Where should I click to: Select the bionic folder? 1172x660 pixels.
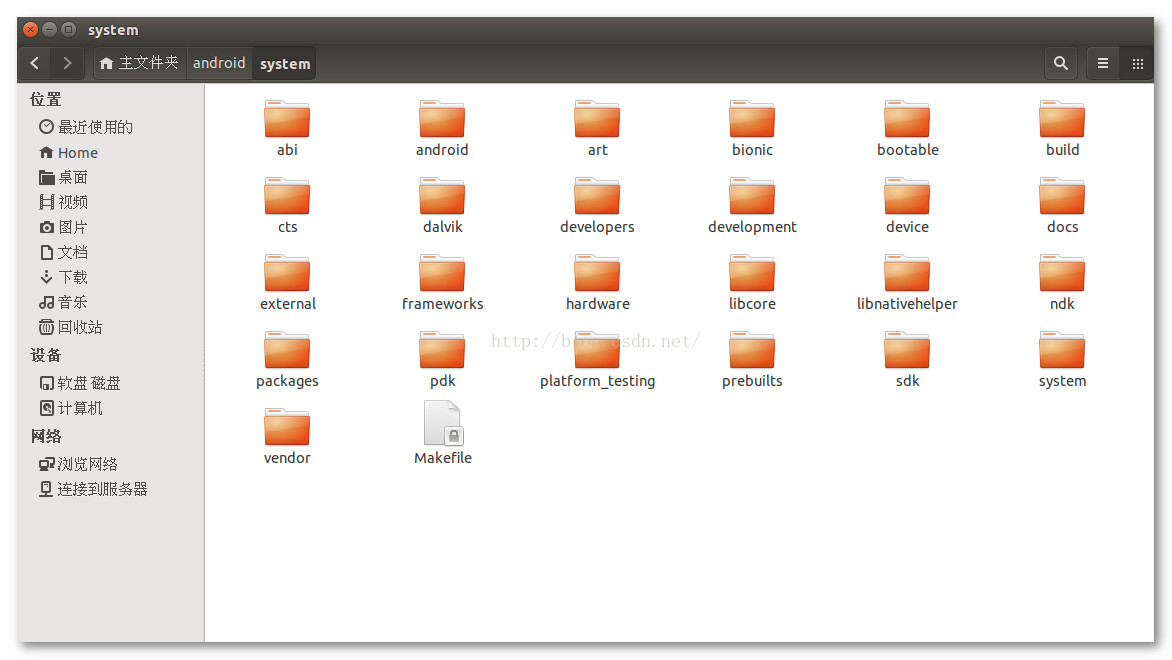752,129
